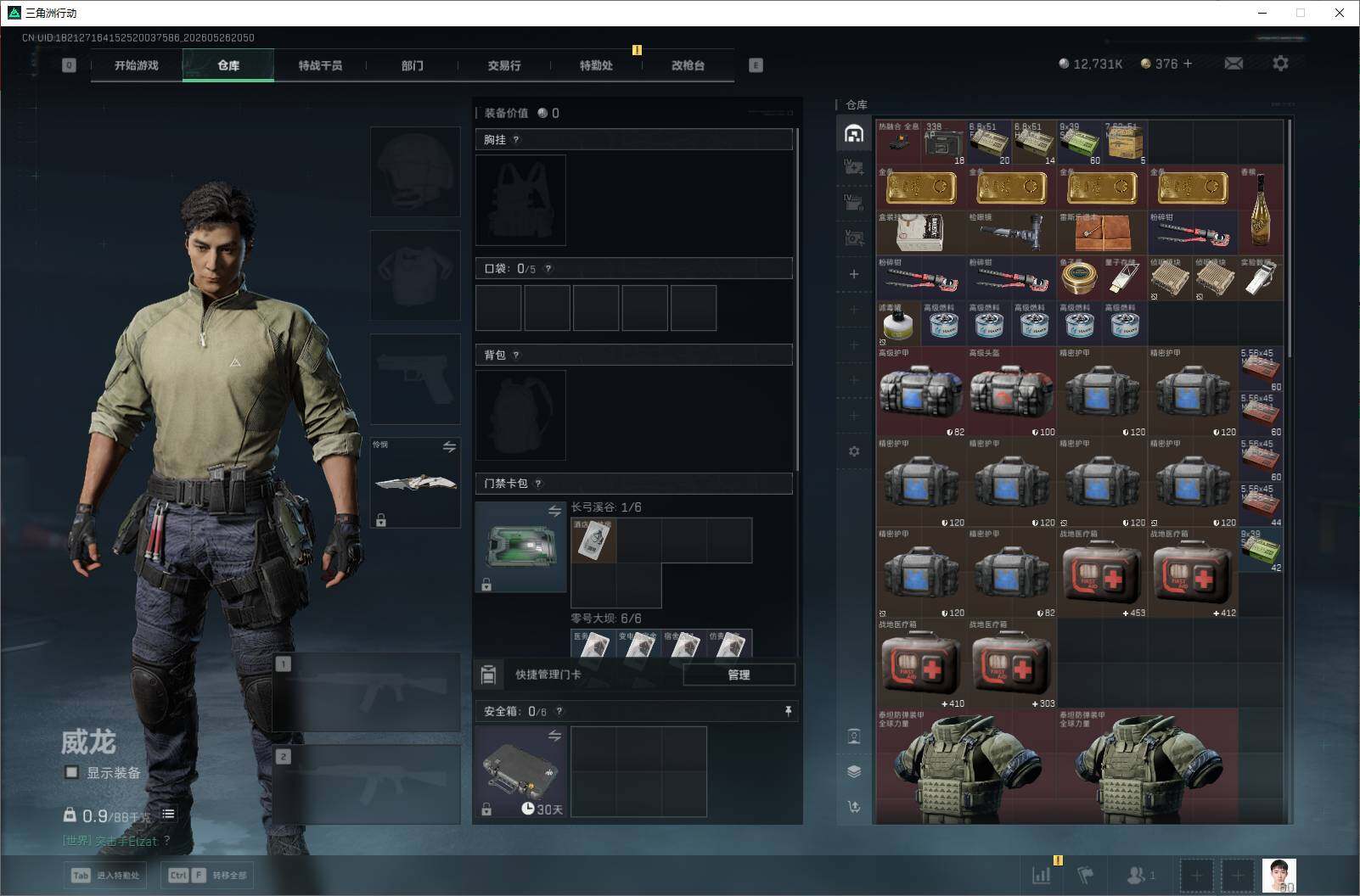Click the first add-teammate plus slot
This screenshot has height=896, width=1360.
click(1196, 875)
